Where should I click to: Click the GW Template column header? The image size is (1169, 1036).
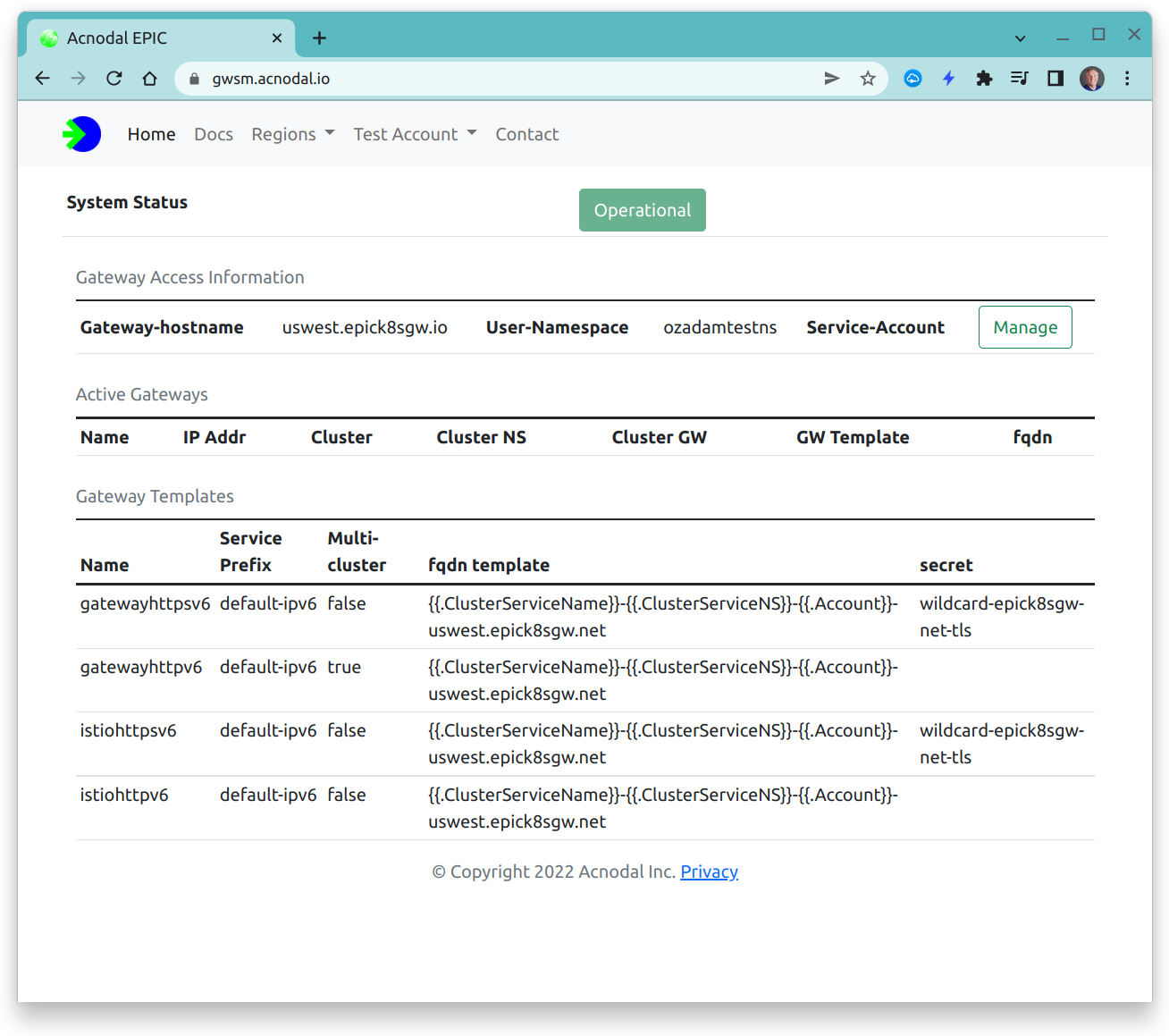coord(854,437)
